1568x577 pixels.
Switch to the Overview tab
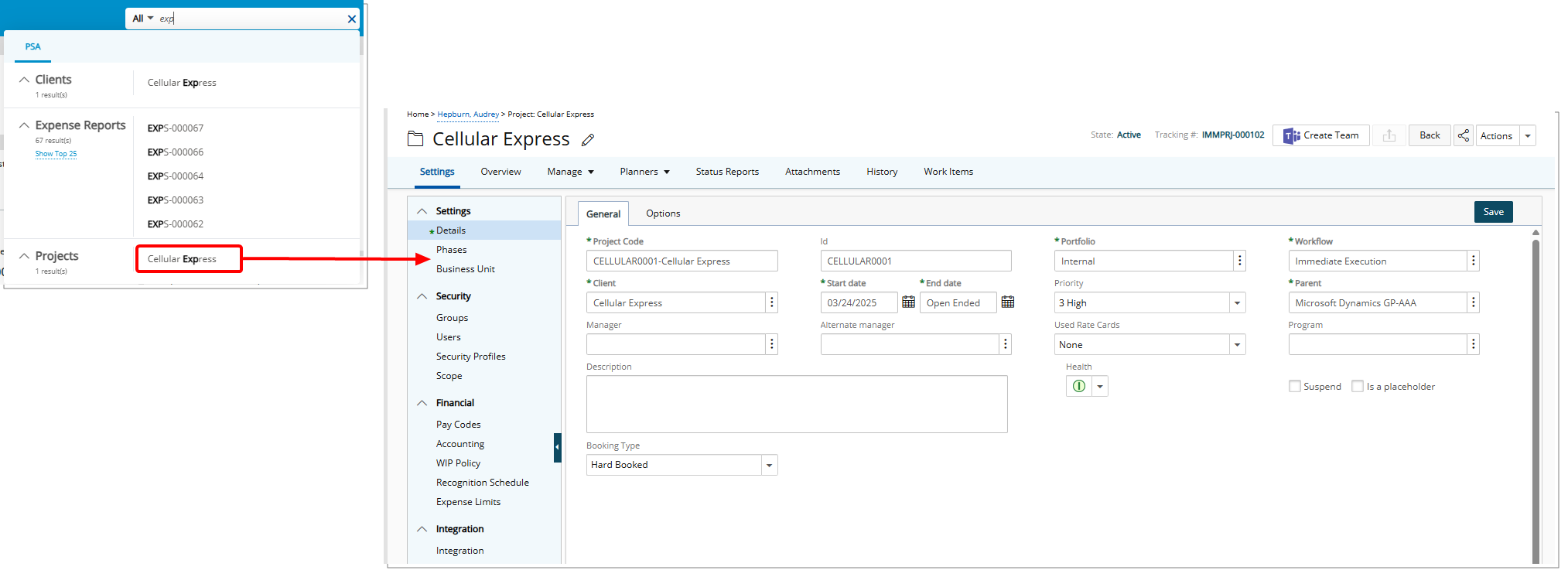point(500,172)
